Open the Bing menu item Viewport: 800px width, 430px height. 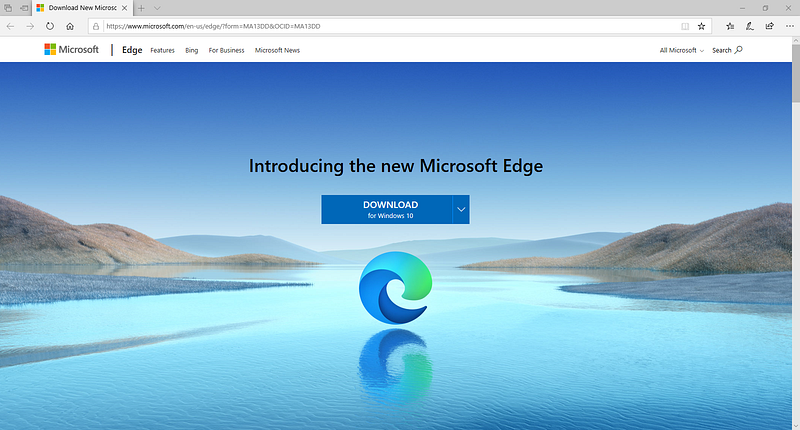click(x=191, y=50)
